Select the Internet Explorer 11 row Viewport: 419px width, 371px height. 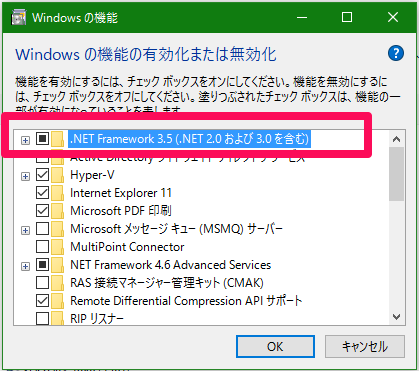[121, 193]
